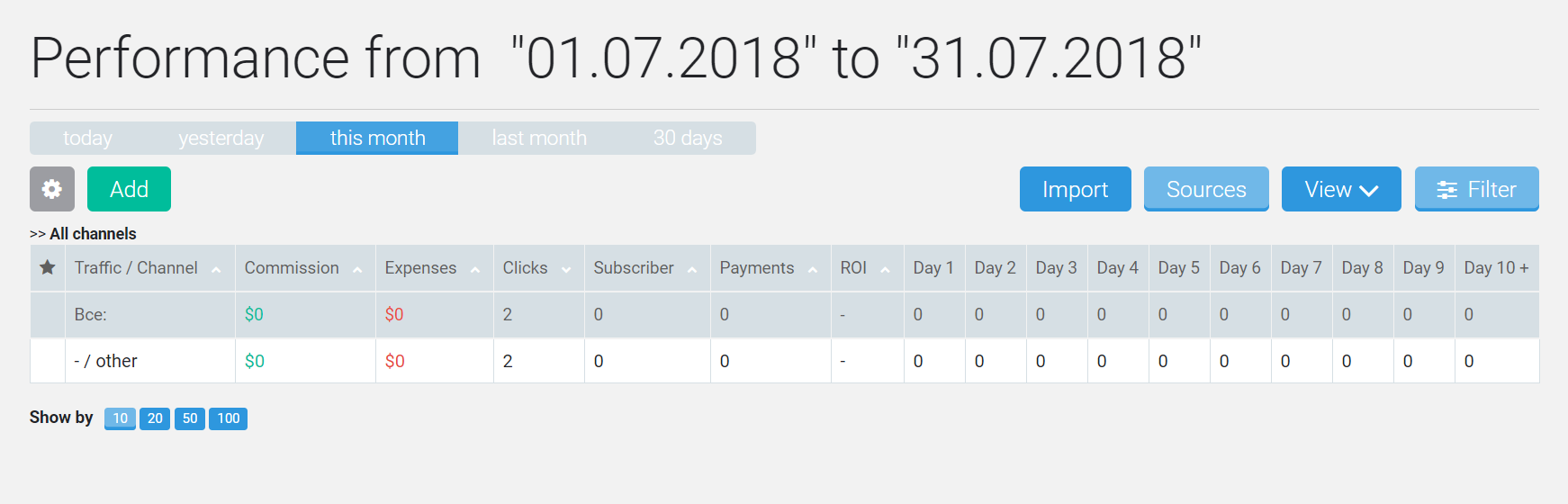The image size is (1568, 504).
Task: Click the green Add button
Action: [x=129, y=189]
